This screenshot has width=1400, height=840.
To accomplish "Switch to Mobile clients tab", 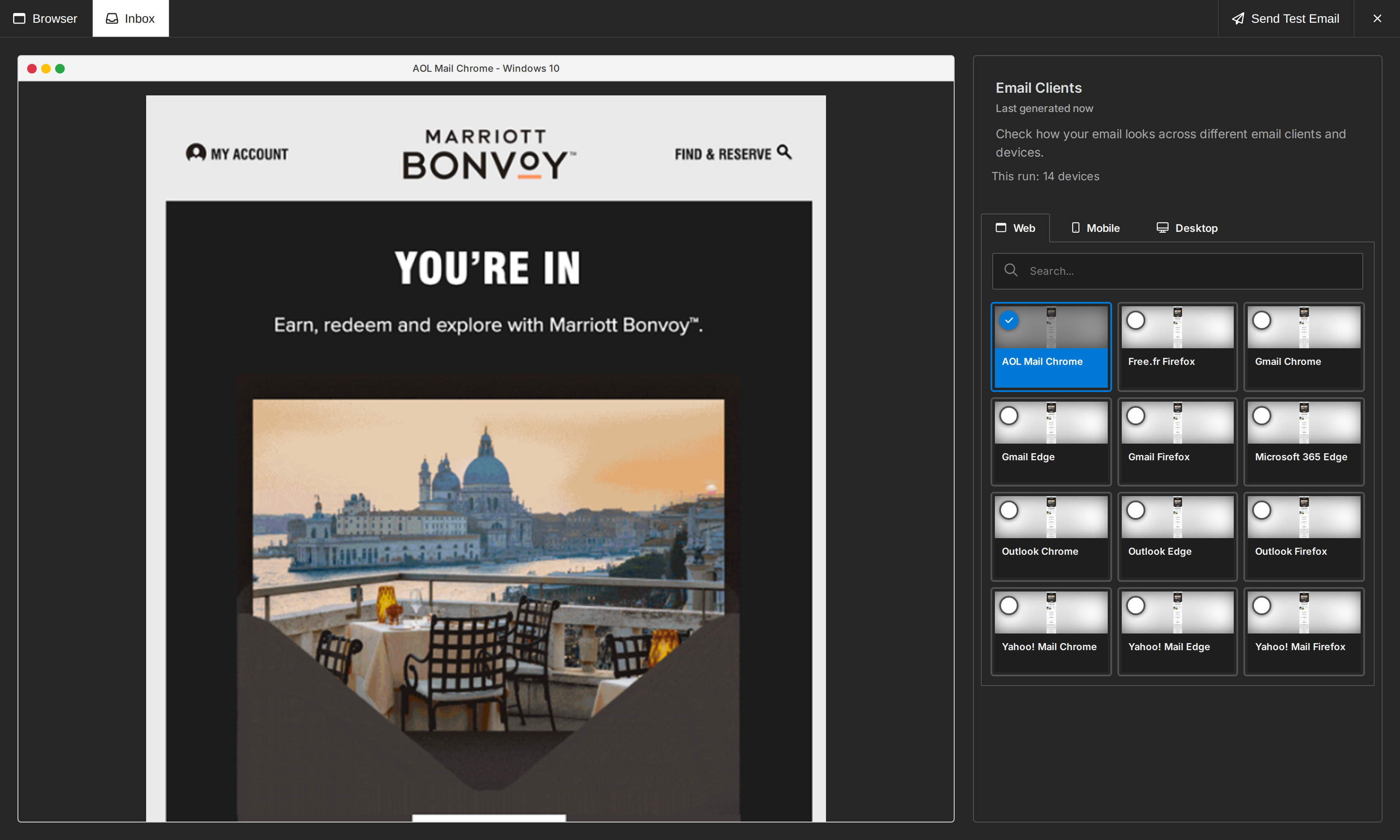I will [x=1095, y=227].
